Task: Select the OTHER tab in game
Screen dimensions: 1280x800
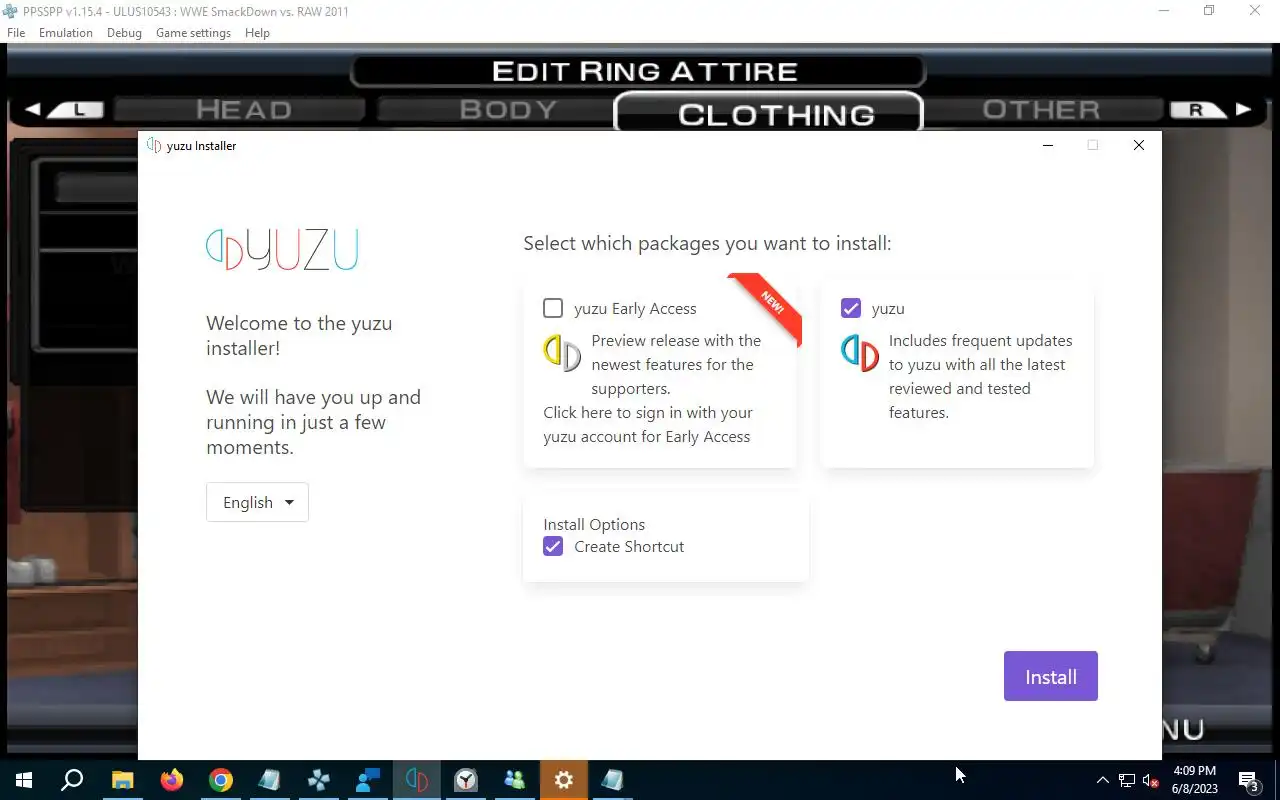Action: pos(1041,109)
